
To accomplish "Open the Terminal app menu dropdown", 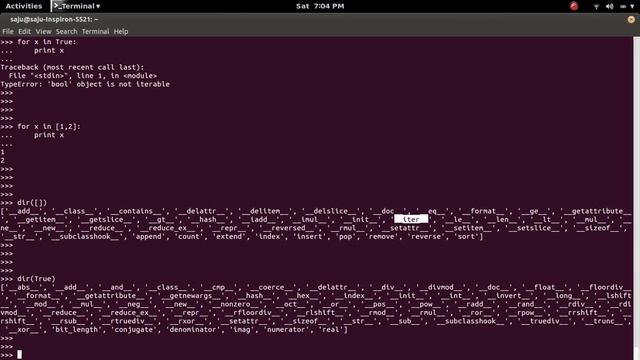I will 77,6.
